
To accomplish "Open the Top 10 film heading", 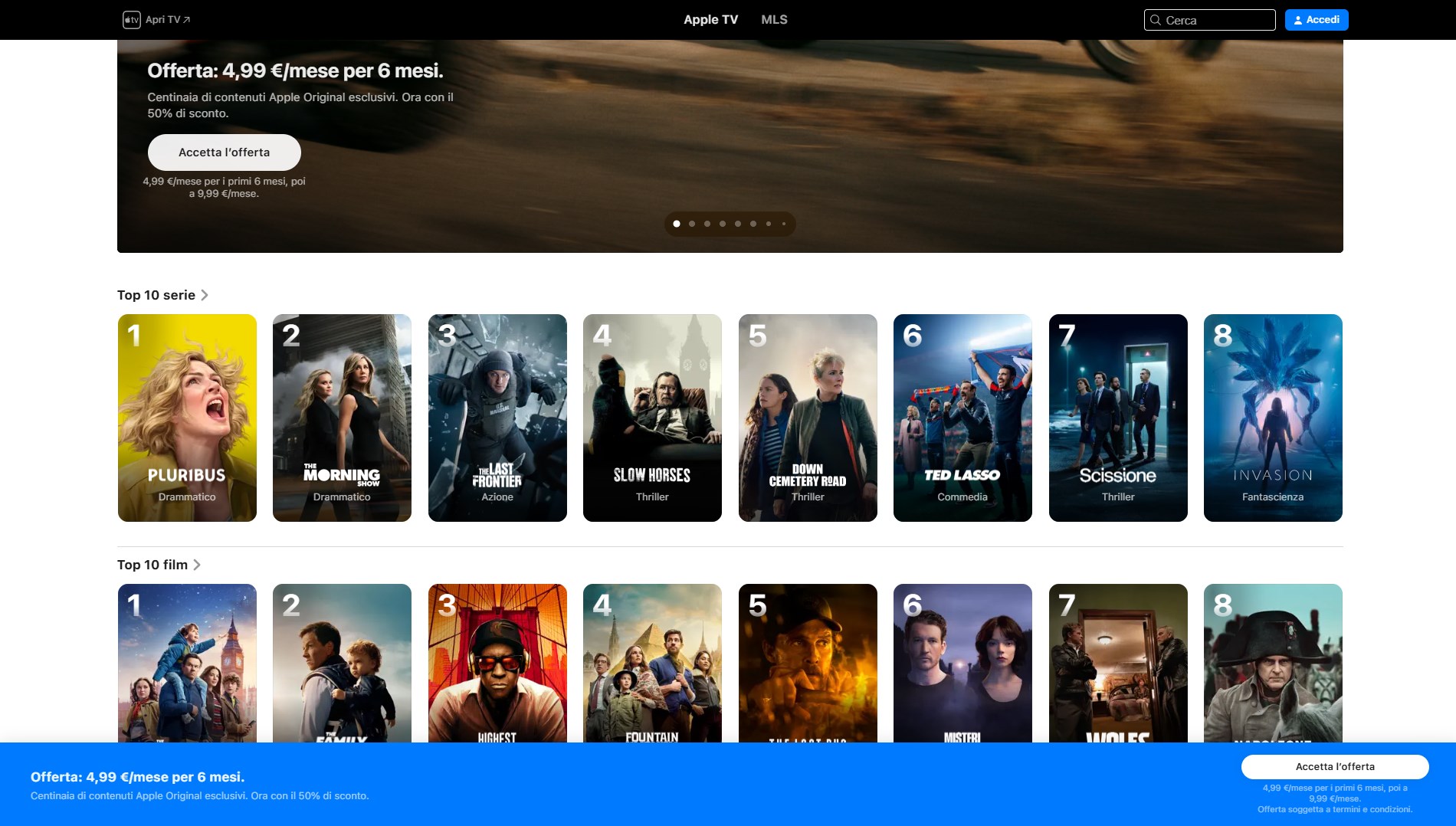I will 152,565.
